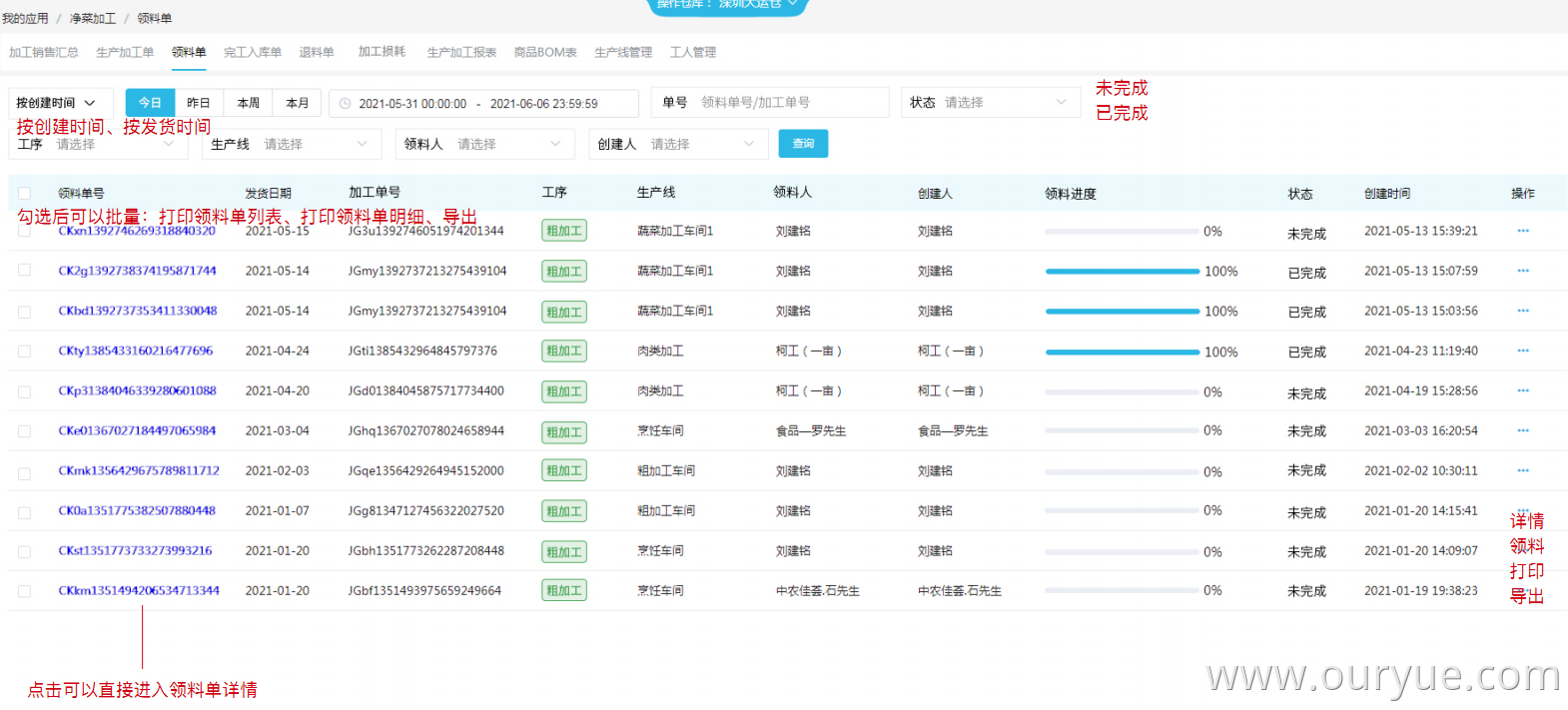Screen dimensions: 1568x710
Task: Check the box for row CK2g1392738374195871744
Action: 24,271
